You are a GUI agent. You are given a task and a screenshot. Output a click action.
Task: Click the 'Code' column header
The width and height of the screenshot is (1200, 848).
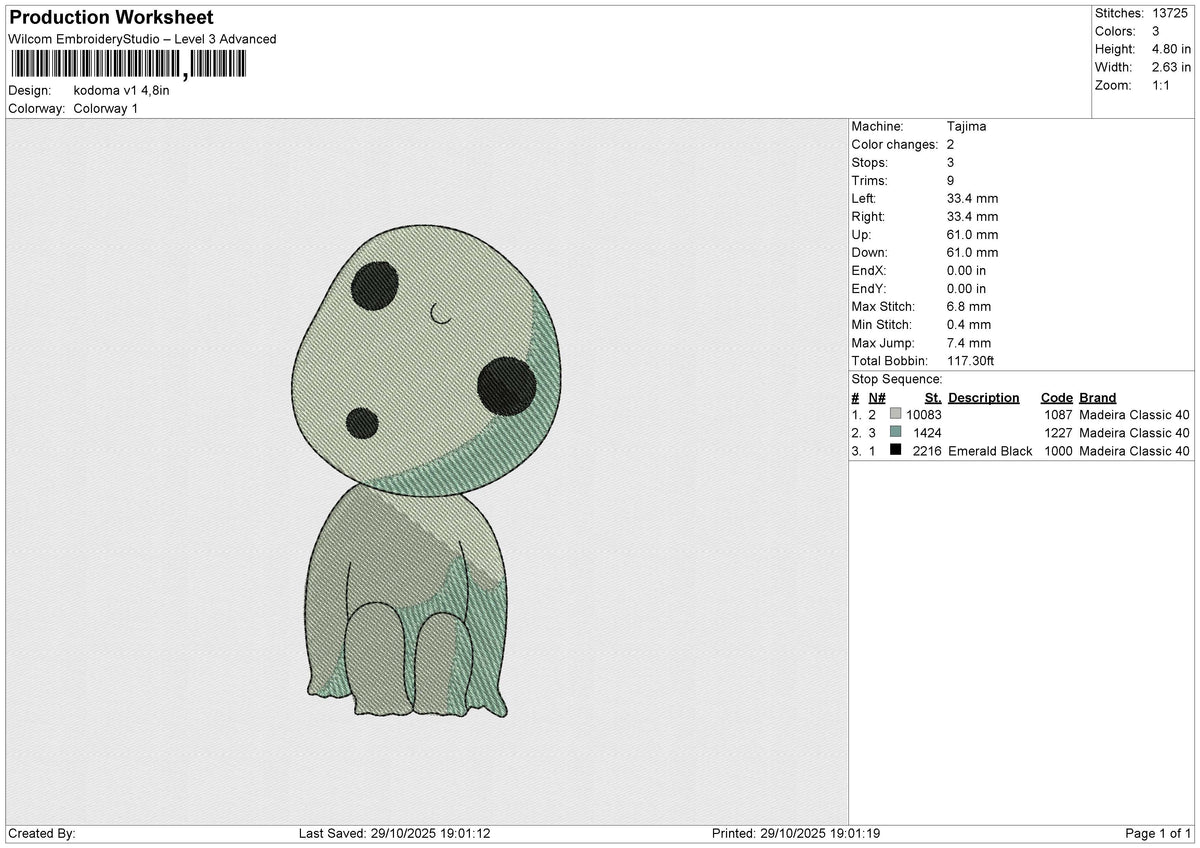click(x=1056, y=397)
